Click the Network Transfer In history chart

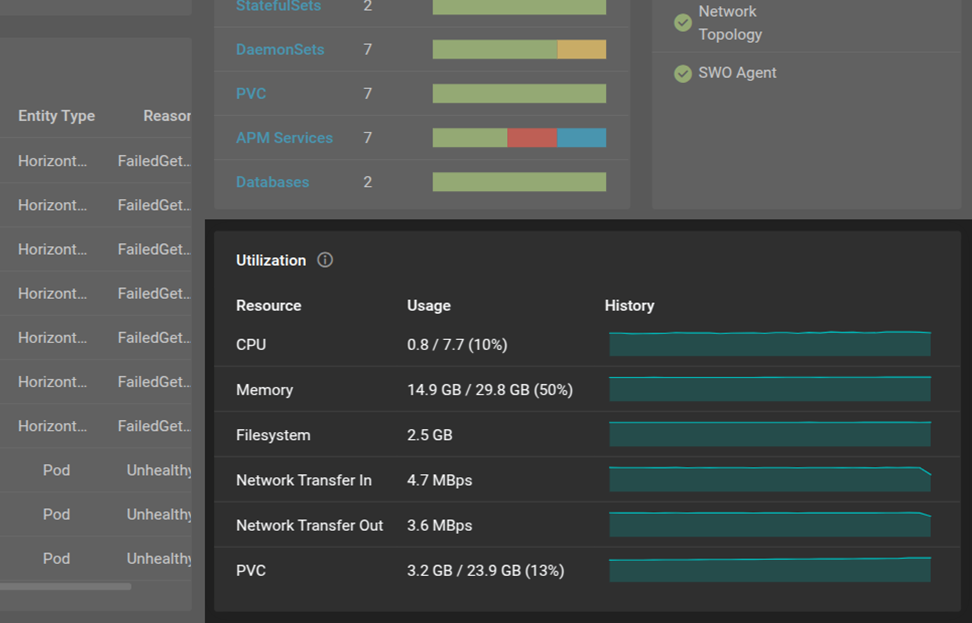(770, 479)
